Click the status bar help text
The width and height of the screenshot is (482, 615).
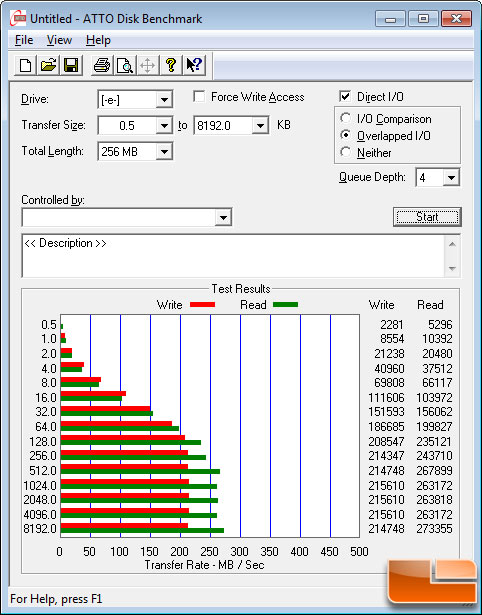click(56, 599)
